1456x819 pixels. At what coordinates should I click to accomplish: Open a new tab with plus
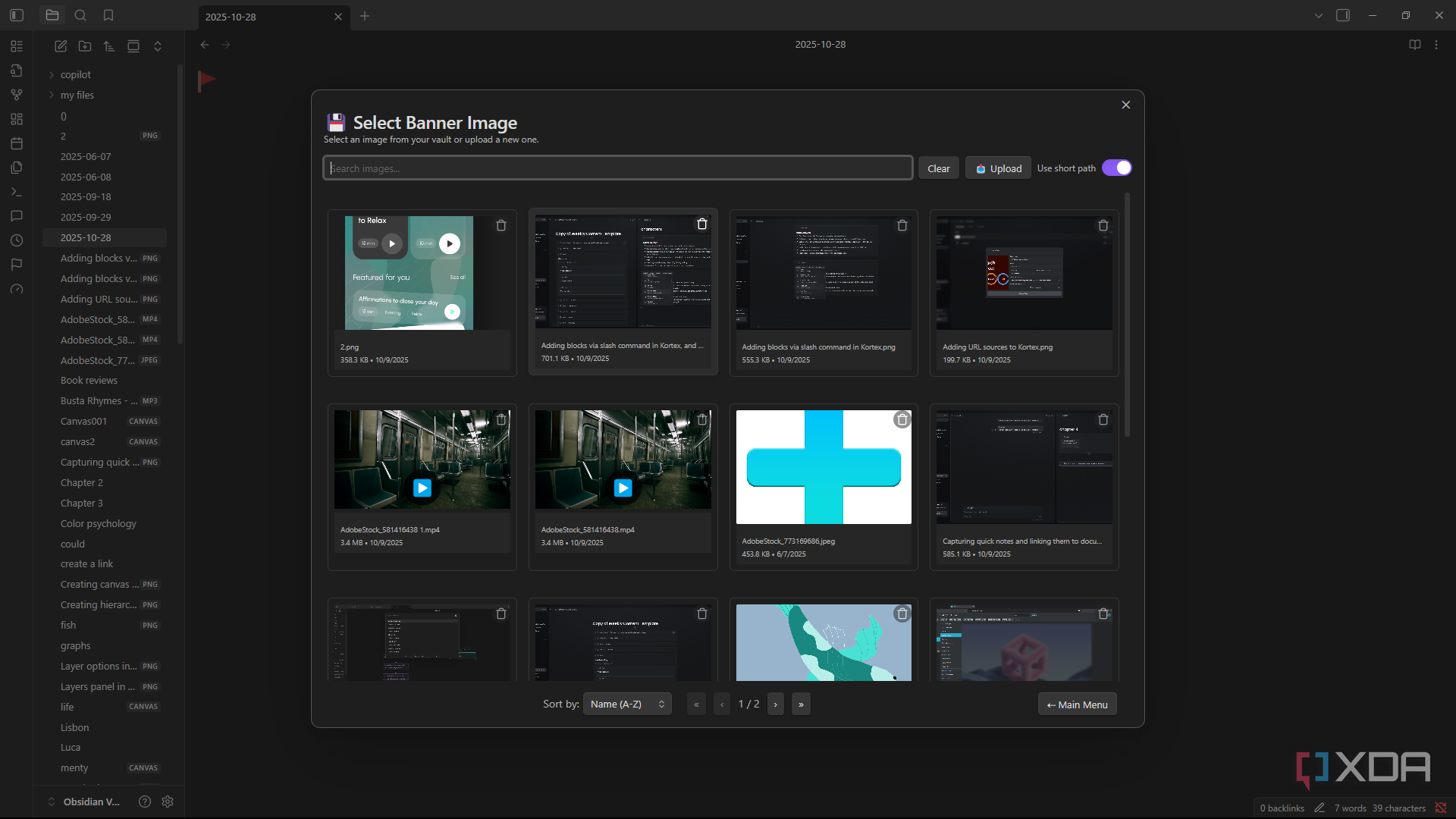pyautogui.click(x=365, y=16)
